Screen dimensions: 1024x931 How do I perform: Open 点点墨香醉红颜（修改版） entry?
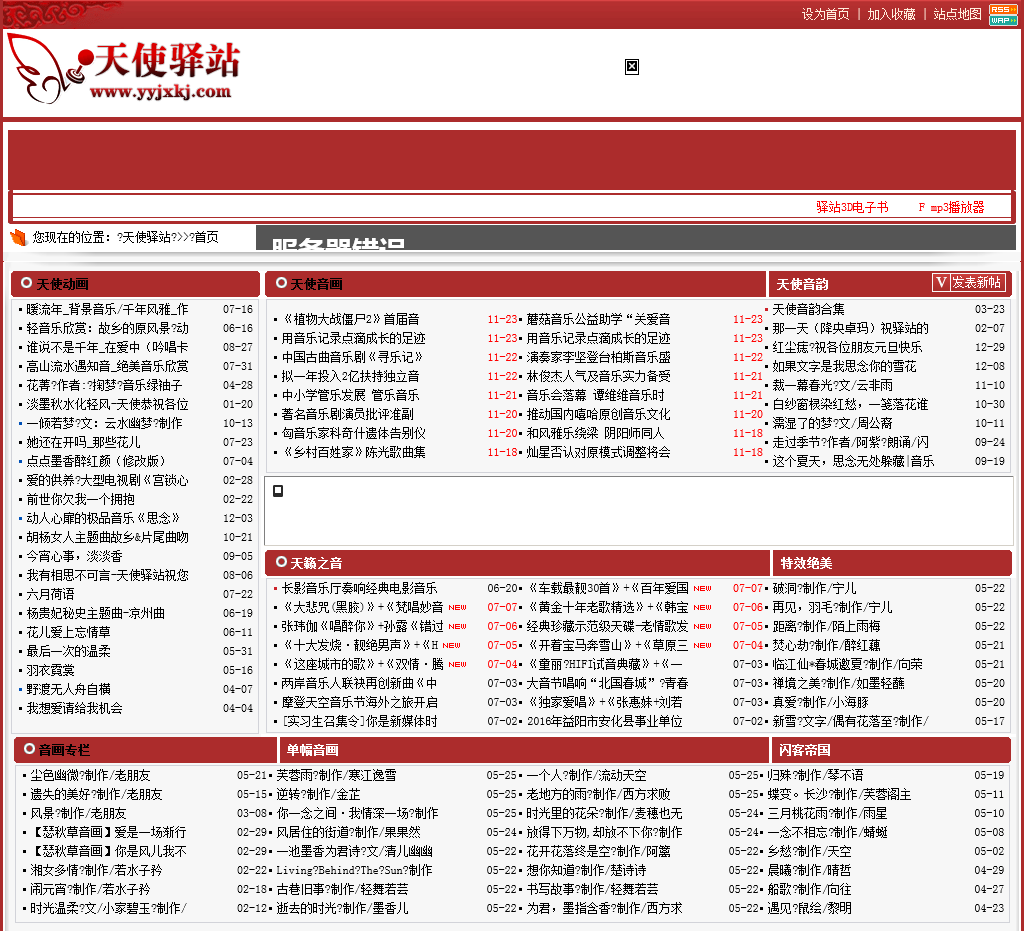96,461
